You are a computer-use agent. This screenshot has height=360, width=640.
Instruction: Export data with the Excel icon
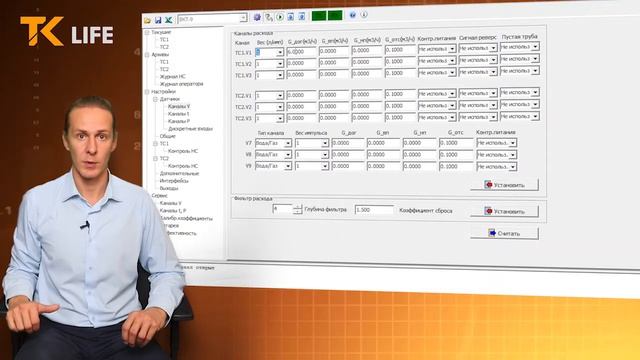coord(169,19)
